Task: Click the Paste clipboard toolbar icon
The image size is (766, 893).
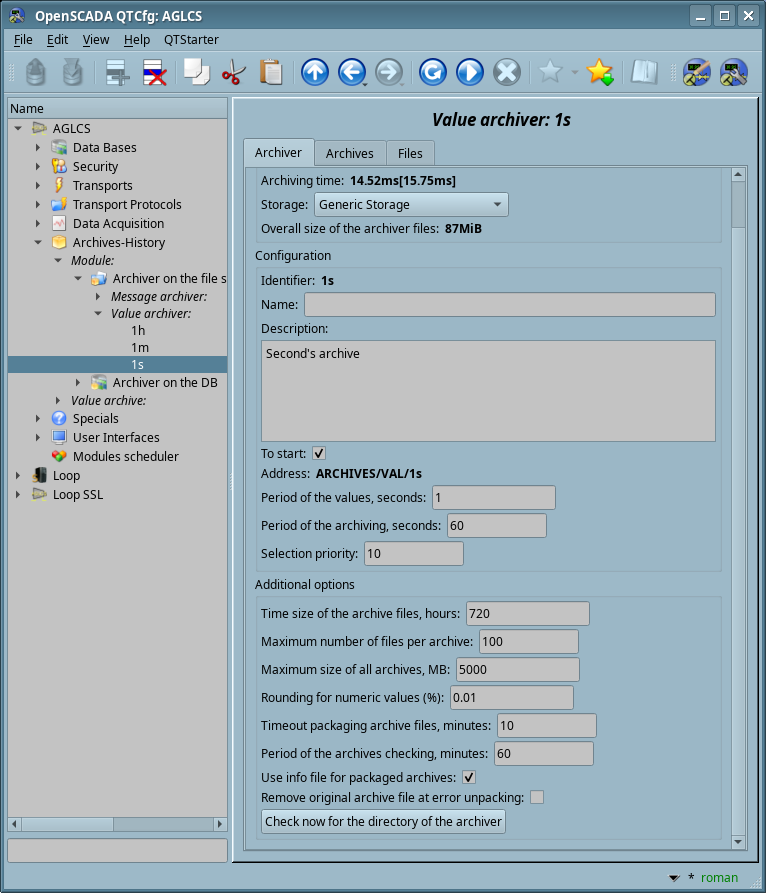Action: pos(270,72)
